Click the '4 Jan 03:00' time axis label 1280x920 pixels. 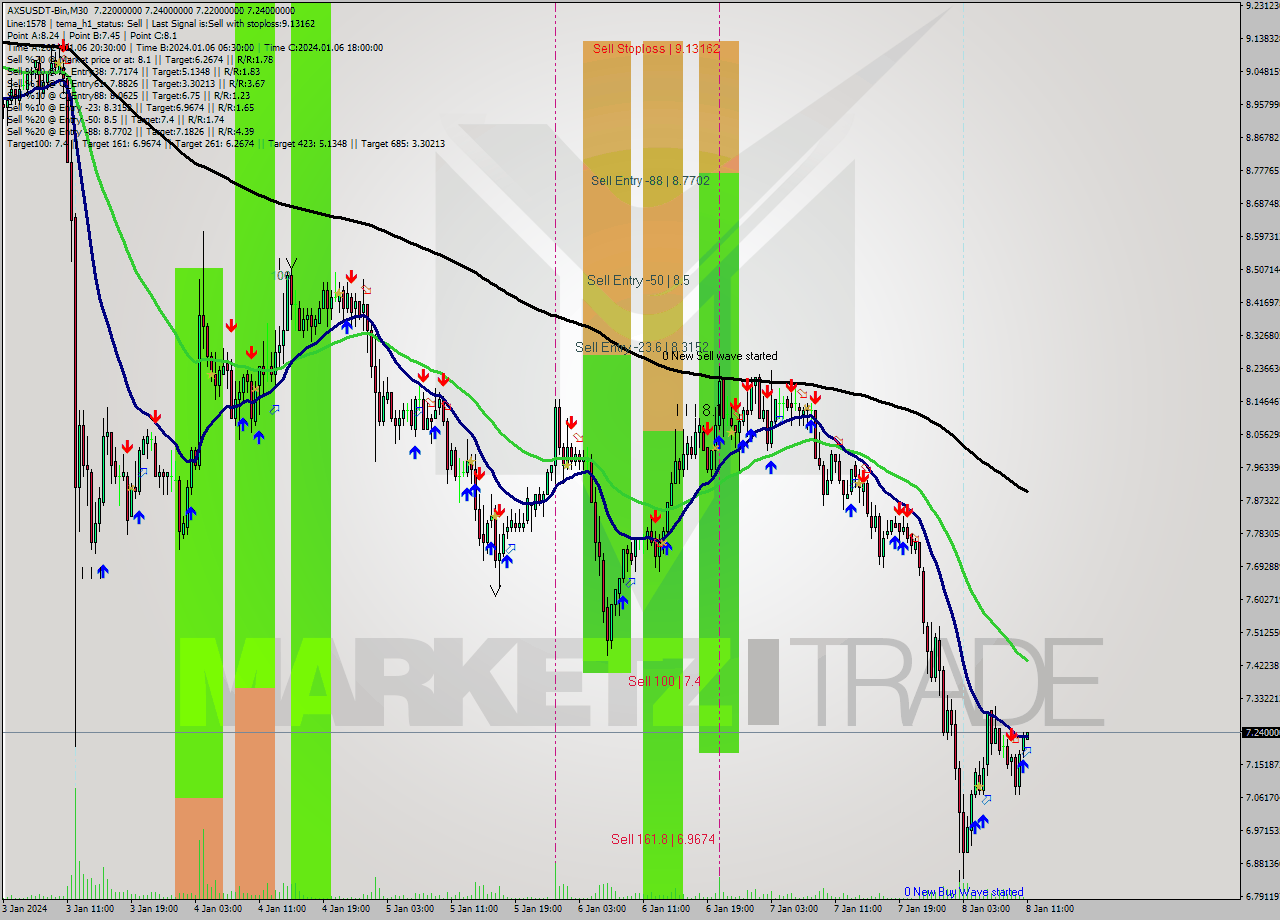tap(218, 909)
